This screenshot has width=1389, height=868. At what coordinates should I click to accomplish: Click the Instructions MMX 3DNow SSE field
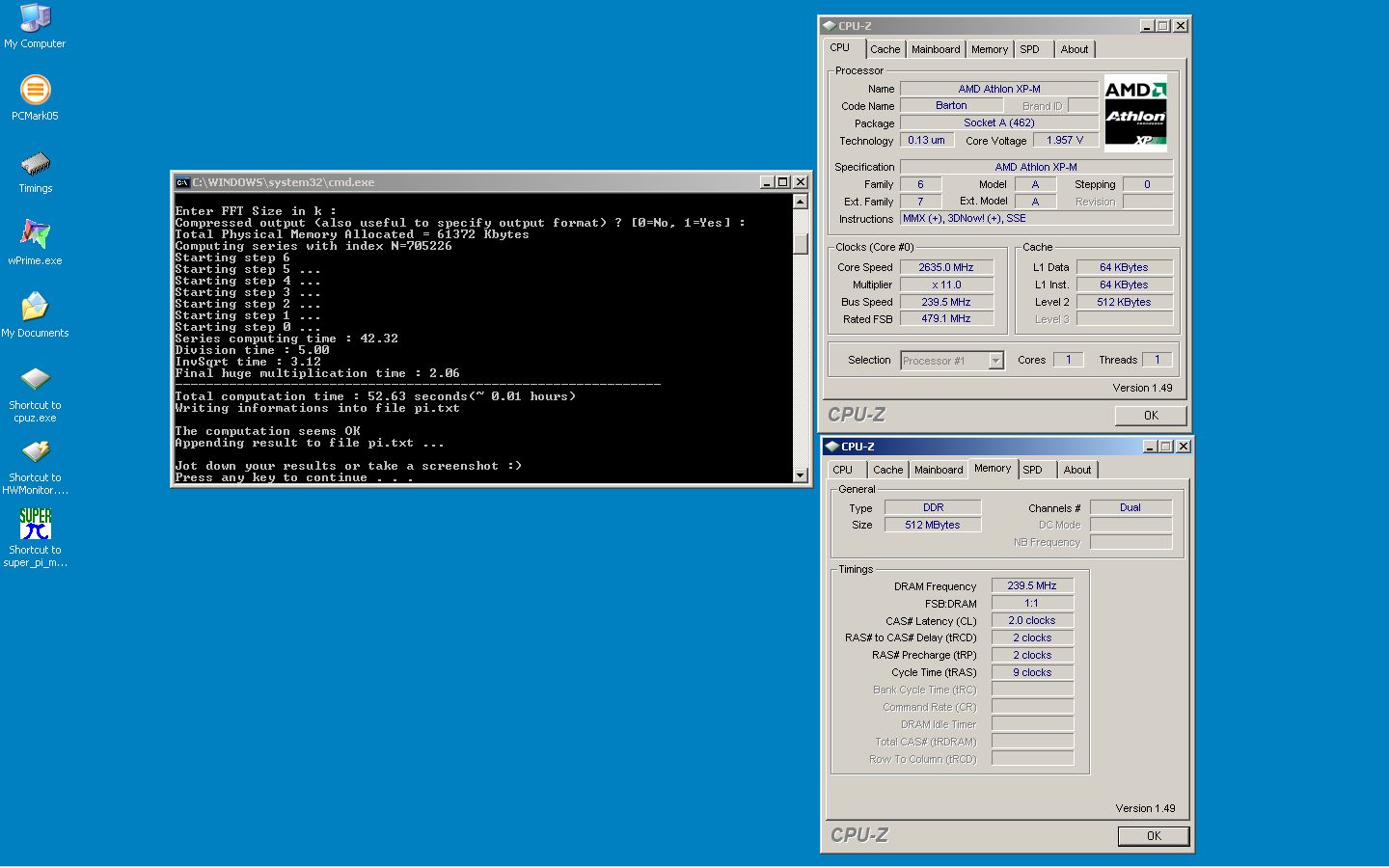1037,219
